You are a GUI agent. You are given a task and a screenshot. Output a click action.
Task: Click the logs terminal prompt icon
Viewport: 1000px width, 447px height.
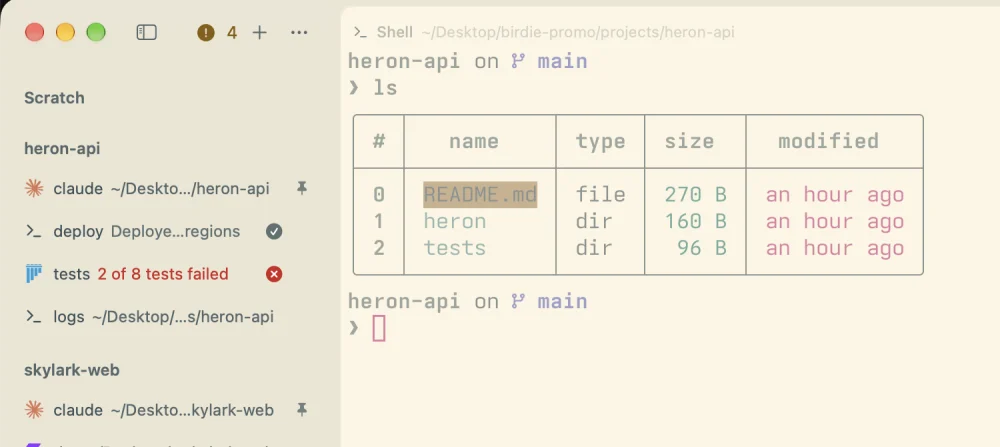pyautogui.click(x=34, y=316)
